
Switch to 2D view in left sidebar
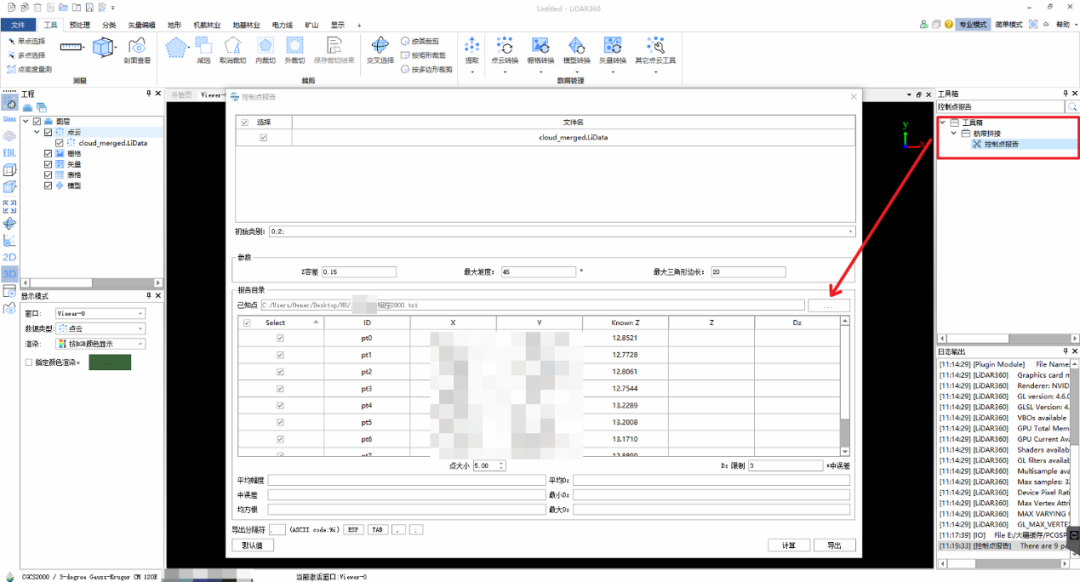[x=10, y=257]
